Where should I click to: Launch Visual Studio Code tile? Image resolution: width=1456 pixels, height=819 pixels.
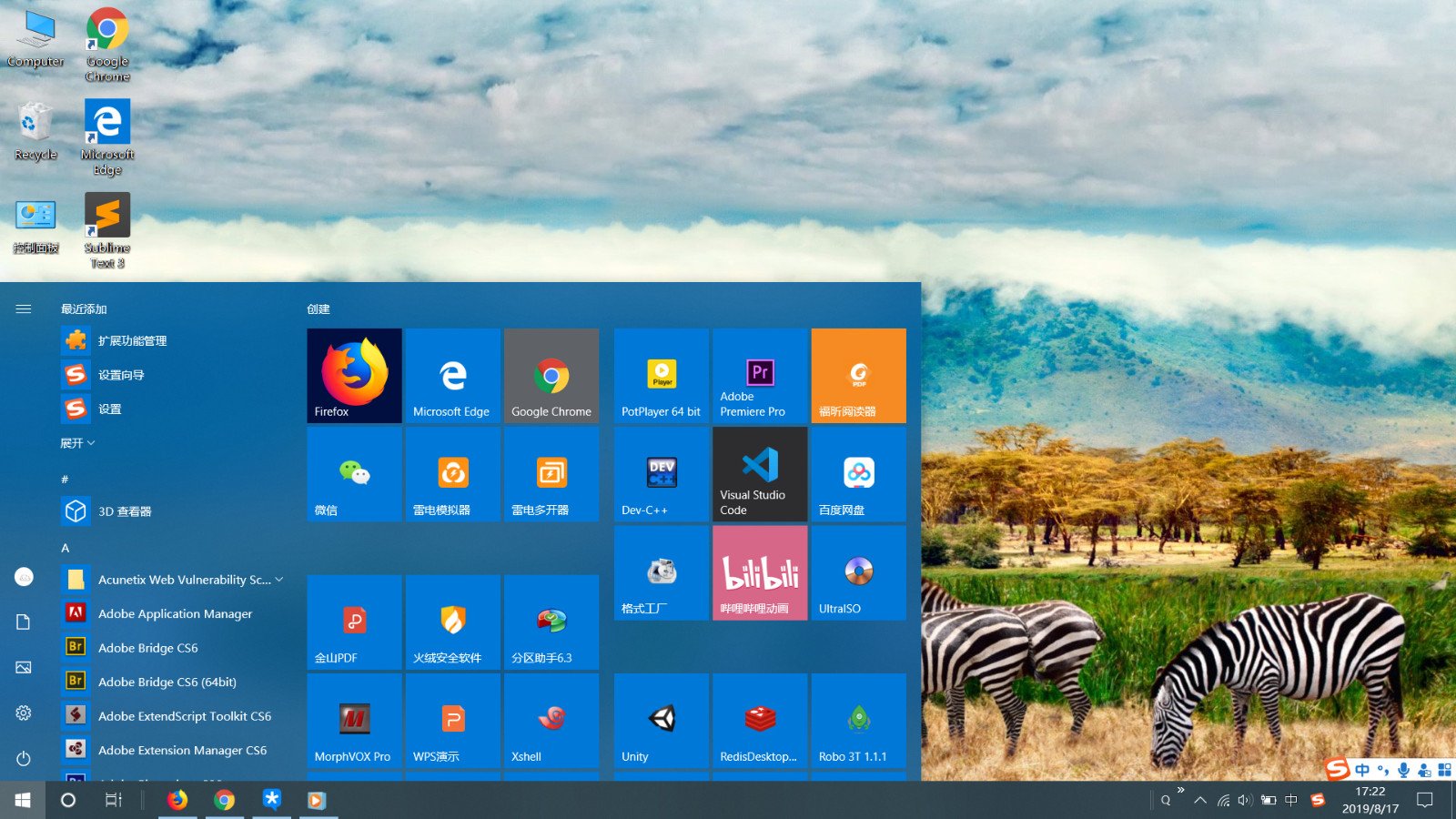[x=759, y=474]
